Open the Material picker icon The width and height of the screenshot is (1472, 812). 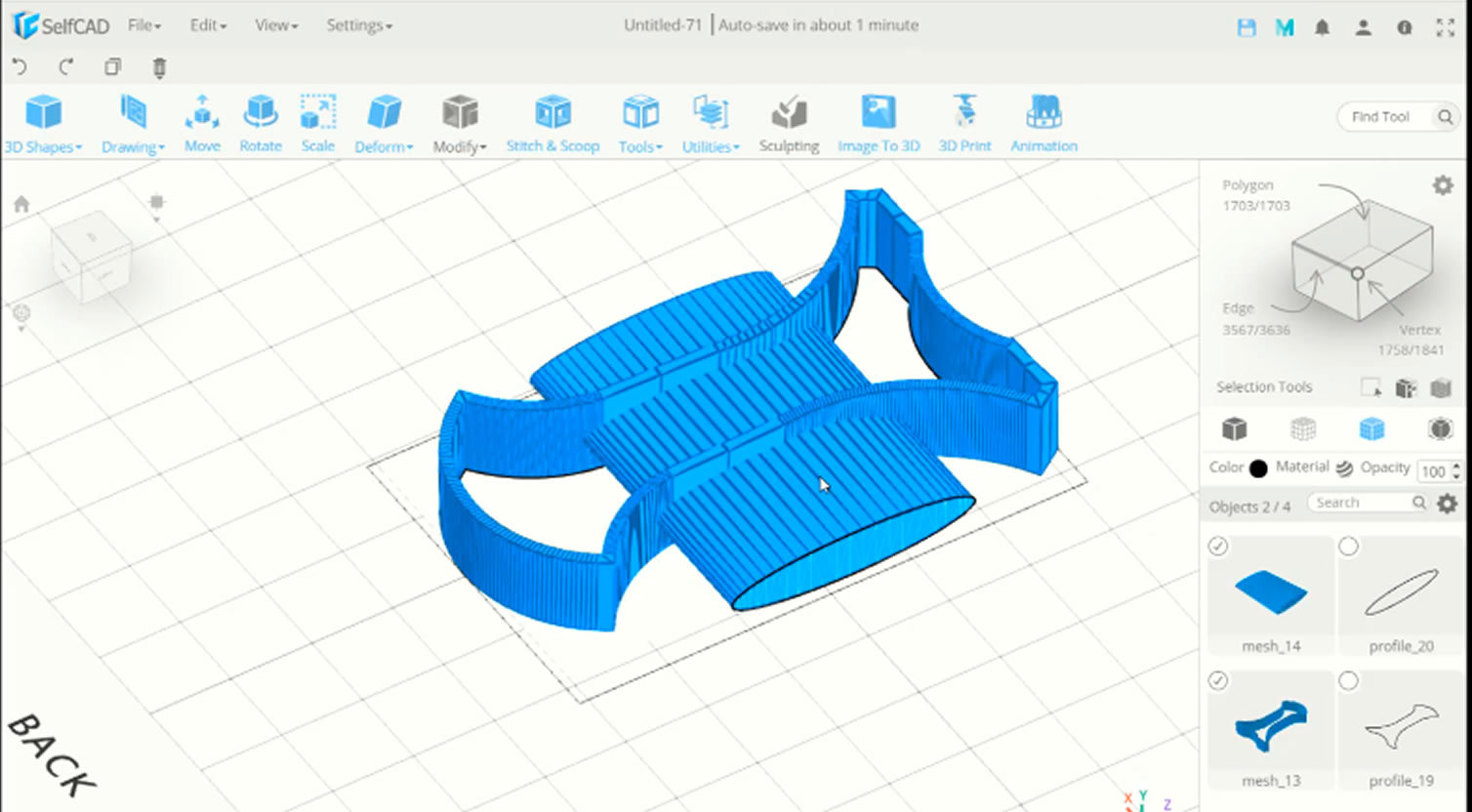click(x=1344, y=468)
